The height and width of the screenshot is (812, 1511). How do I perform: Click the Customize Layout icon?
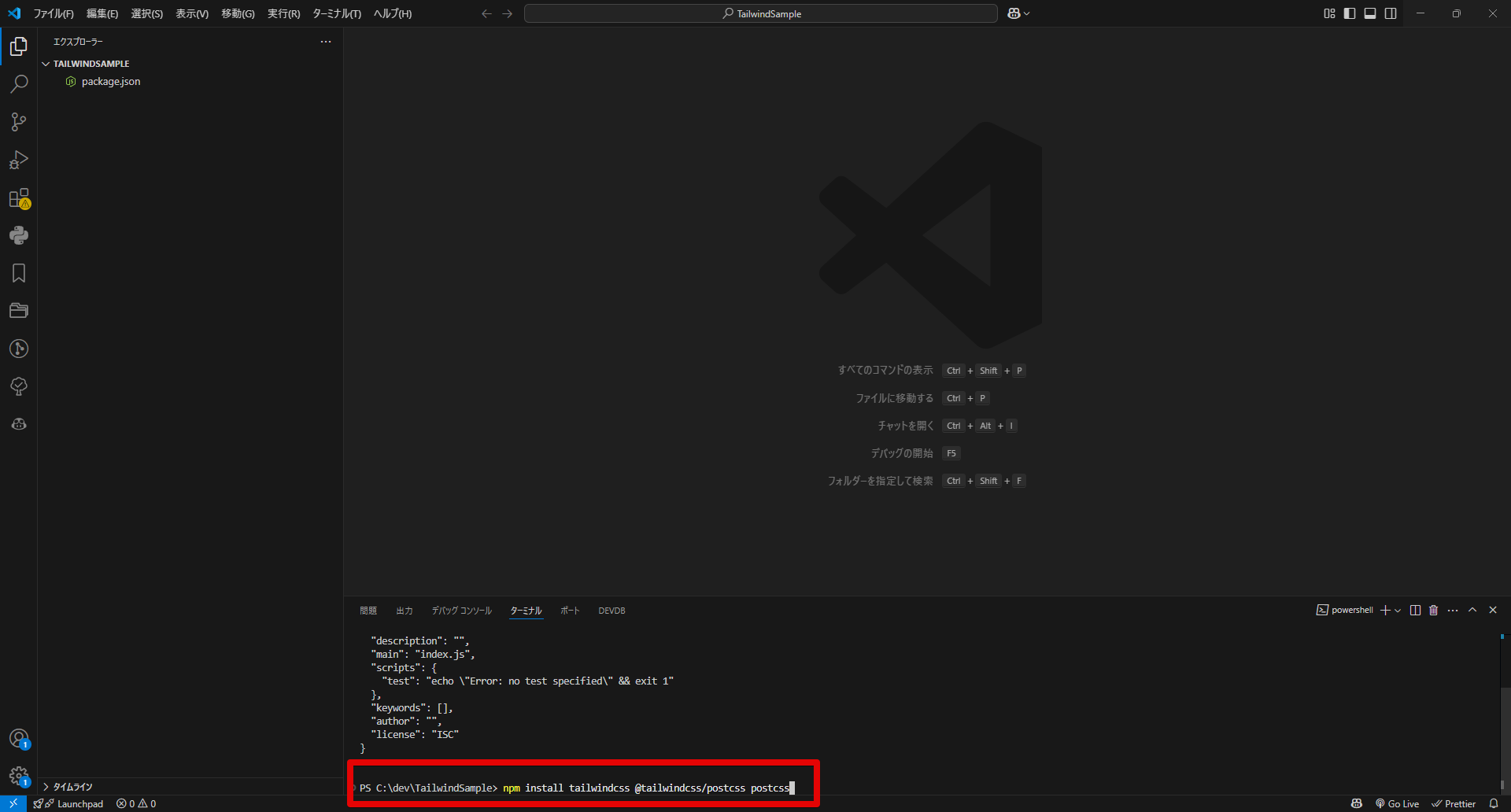coord(1329,13)
